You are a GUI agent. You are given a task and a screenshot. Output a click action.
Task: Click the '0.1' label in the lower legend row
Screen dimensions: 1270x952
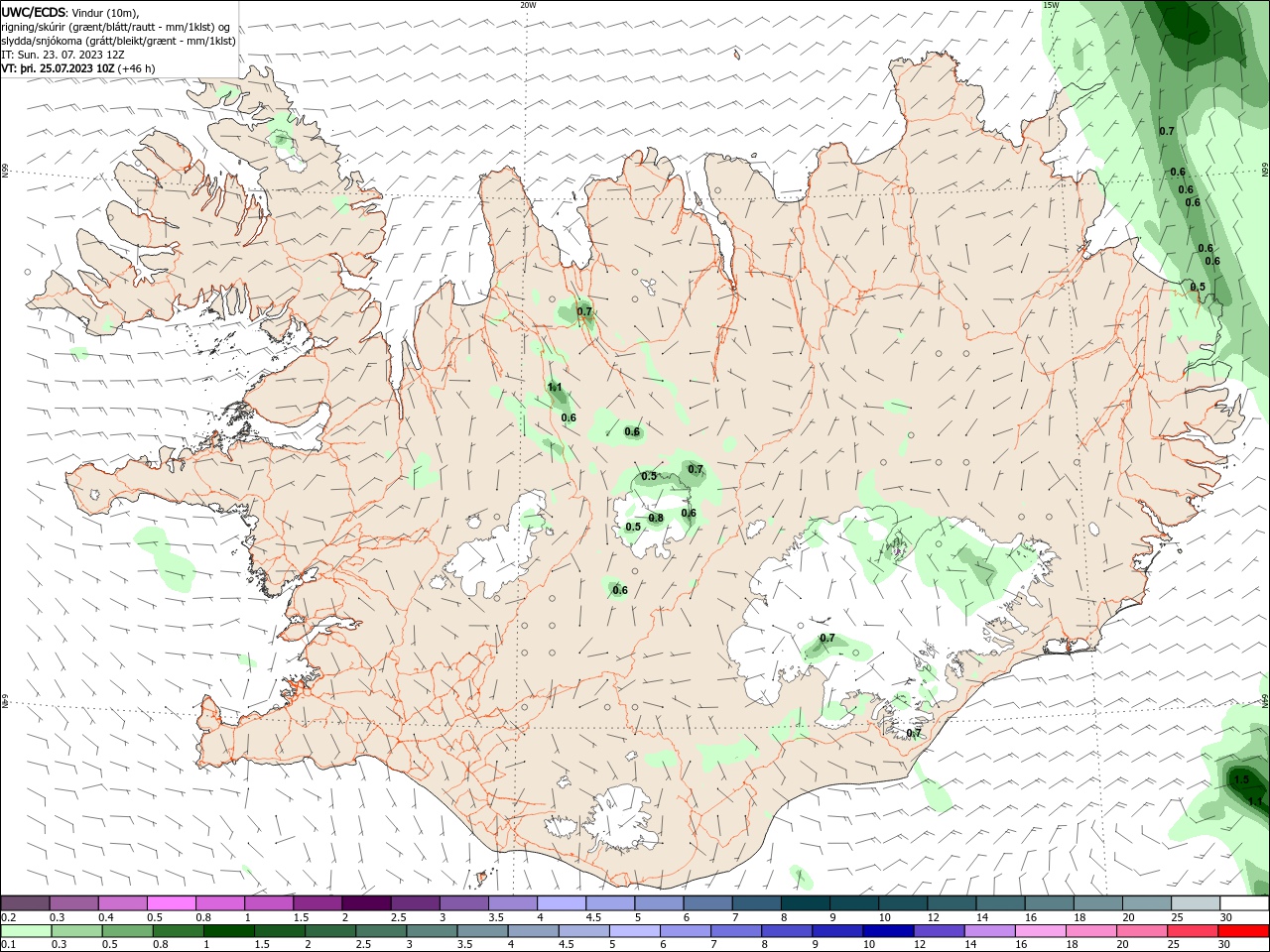pyautogui.click(x=9, y=945)
